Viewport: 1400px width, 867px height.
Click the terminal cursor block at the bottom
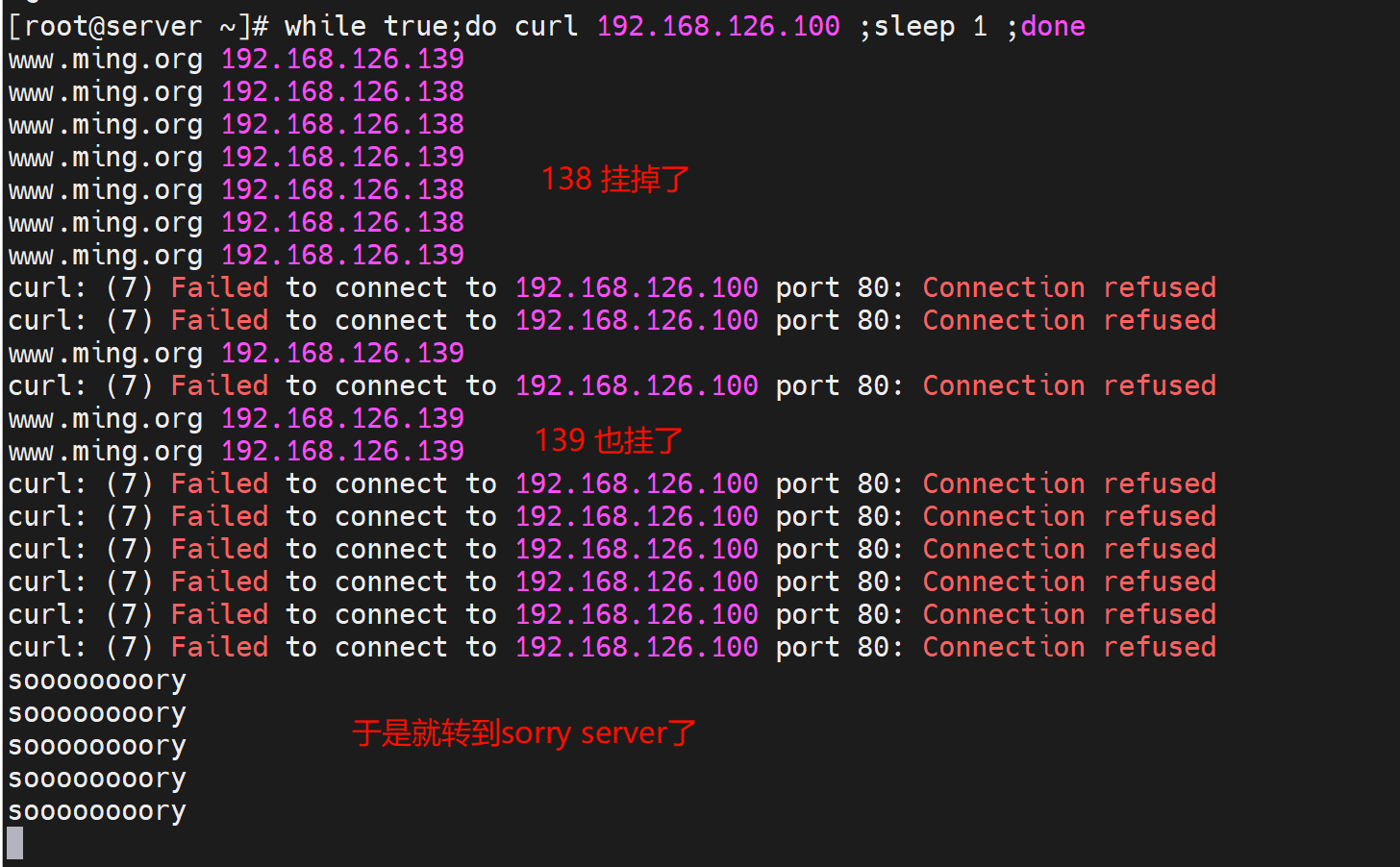[x=14, y=843]
